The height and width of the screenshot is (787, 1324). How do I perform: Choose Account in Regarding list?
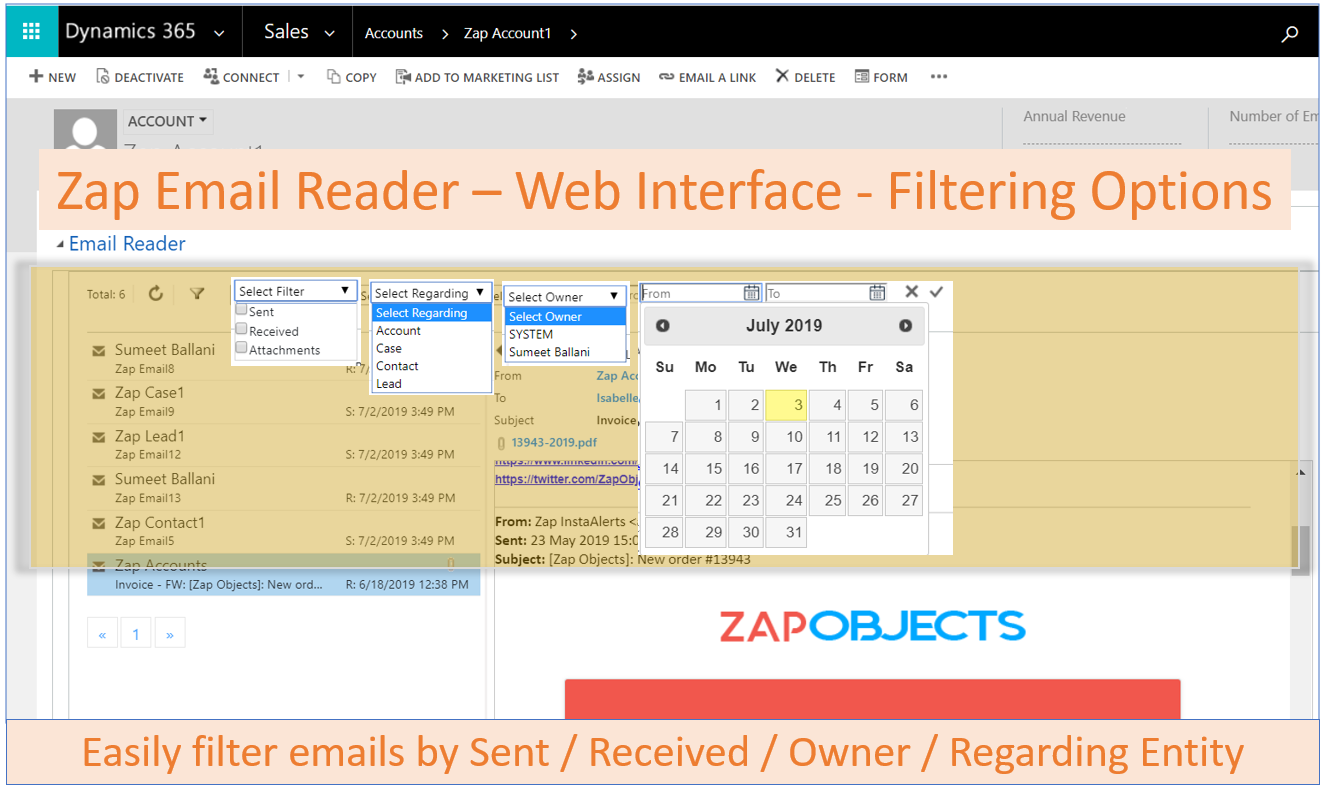(x=431, y=331)
